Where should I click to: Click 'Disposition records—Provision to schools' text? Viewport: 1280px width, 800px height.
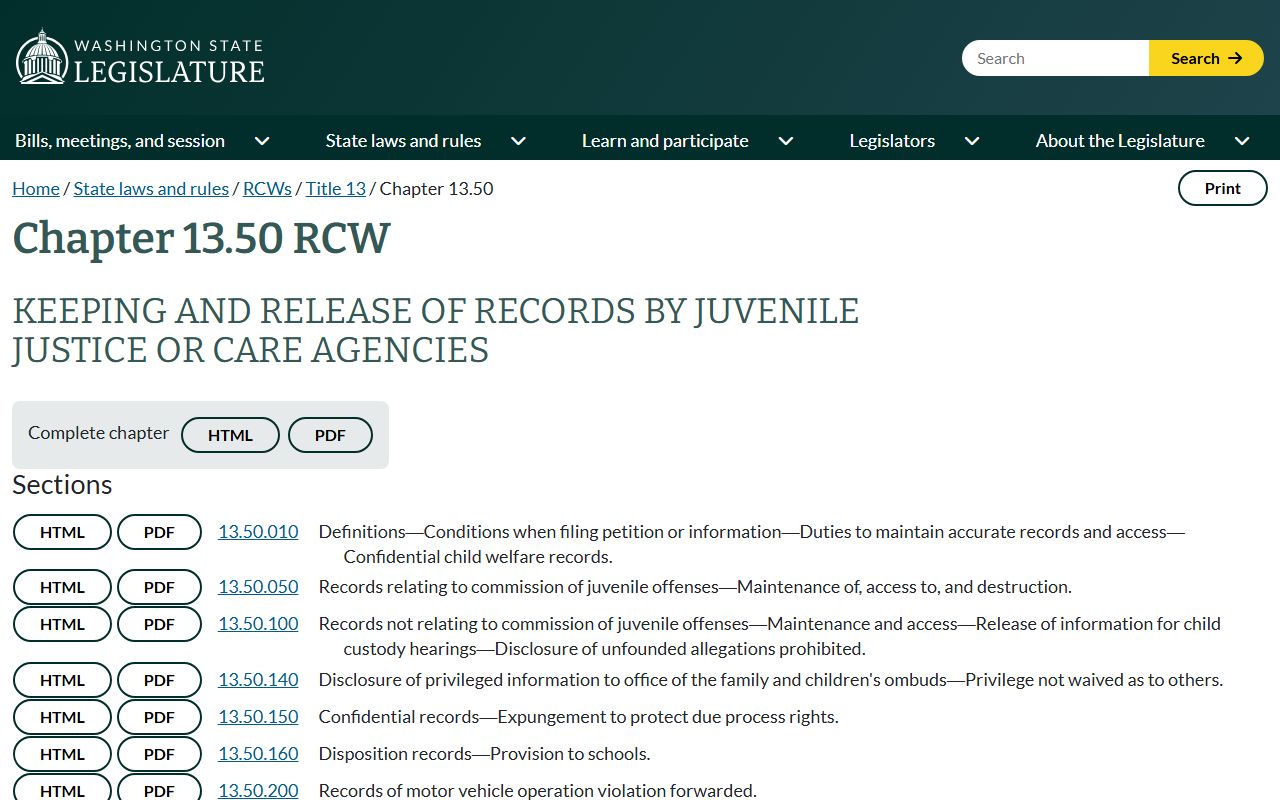(484, 754)
